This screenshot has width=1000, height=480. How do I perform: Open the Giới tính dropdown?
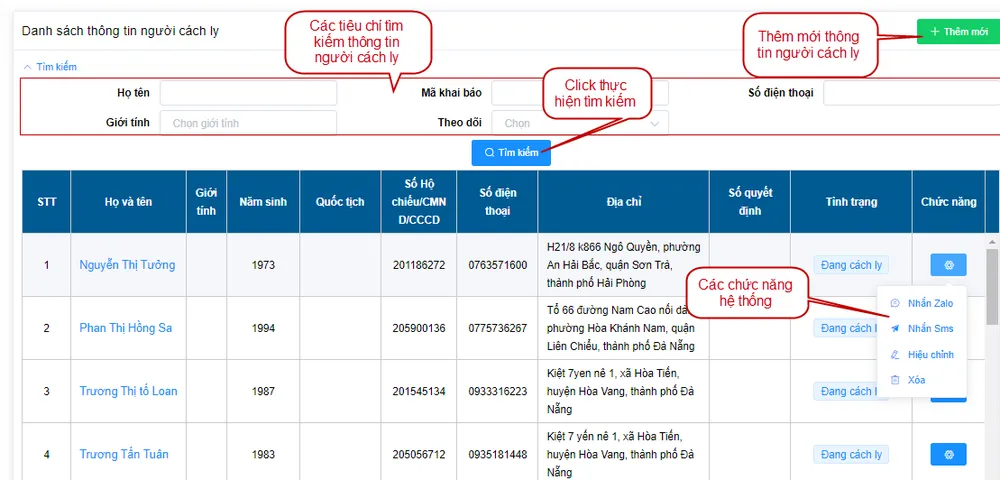[x=248, y=123]
